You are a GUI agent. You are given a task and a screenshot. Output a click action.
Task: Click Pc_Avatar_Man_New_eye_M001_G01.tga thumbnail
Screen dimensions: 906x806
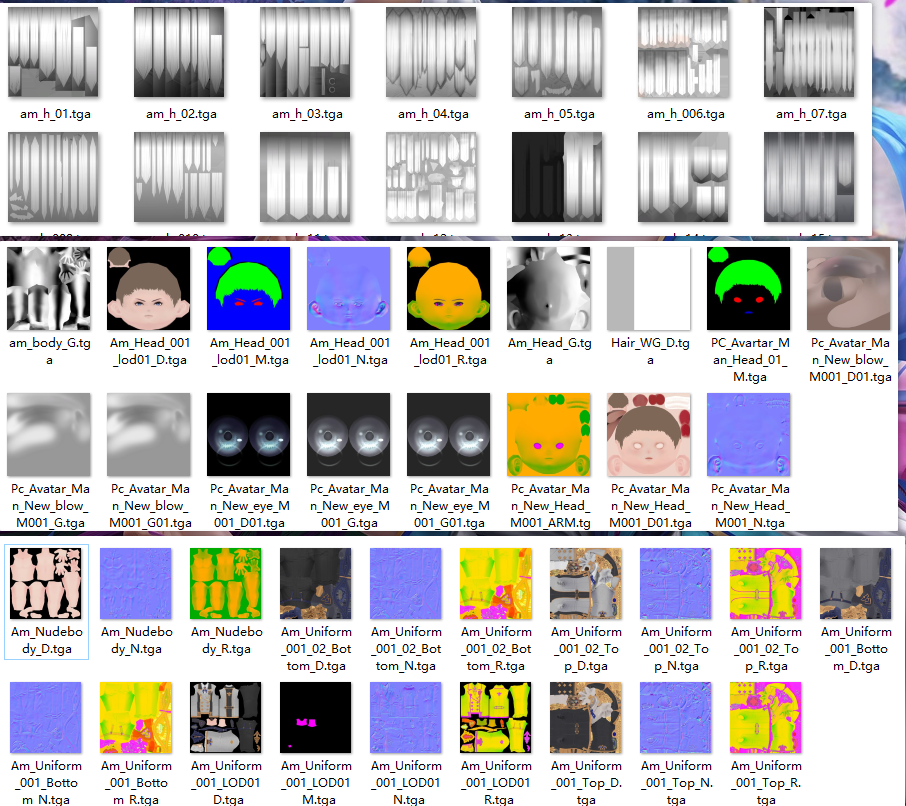click(448, 434)
